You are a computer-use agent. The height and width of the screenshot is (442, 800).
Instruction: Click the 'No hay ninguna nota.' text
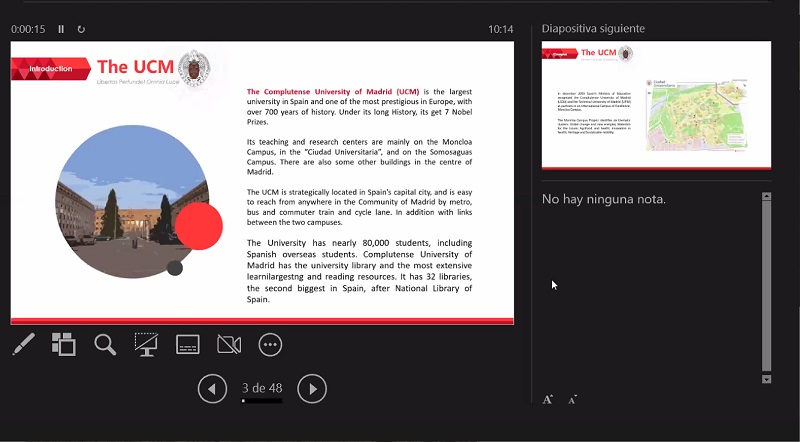tap(604, 199)
